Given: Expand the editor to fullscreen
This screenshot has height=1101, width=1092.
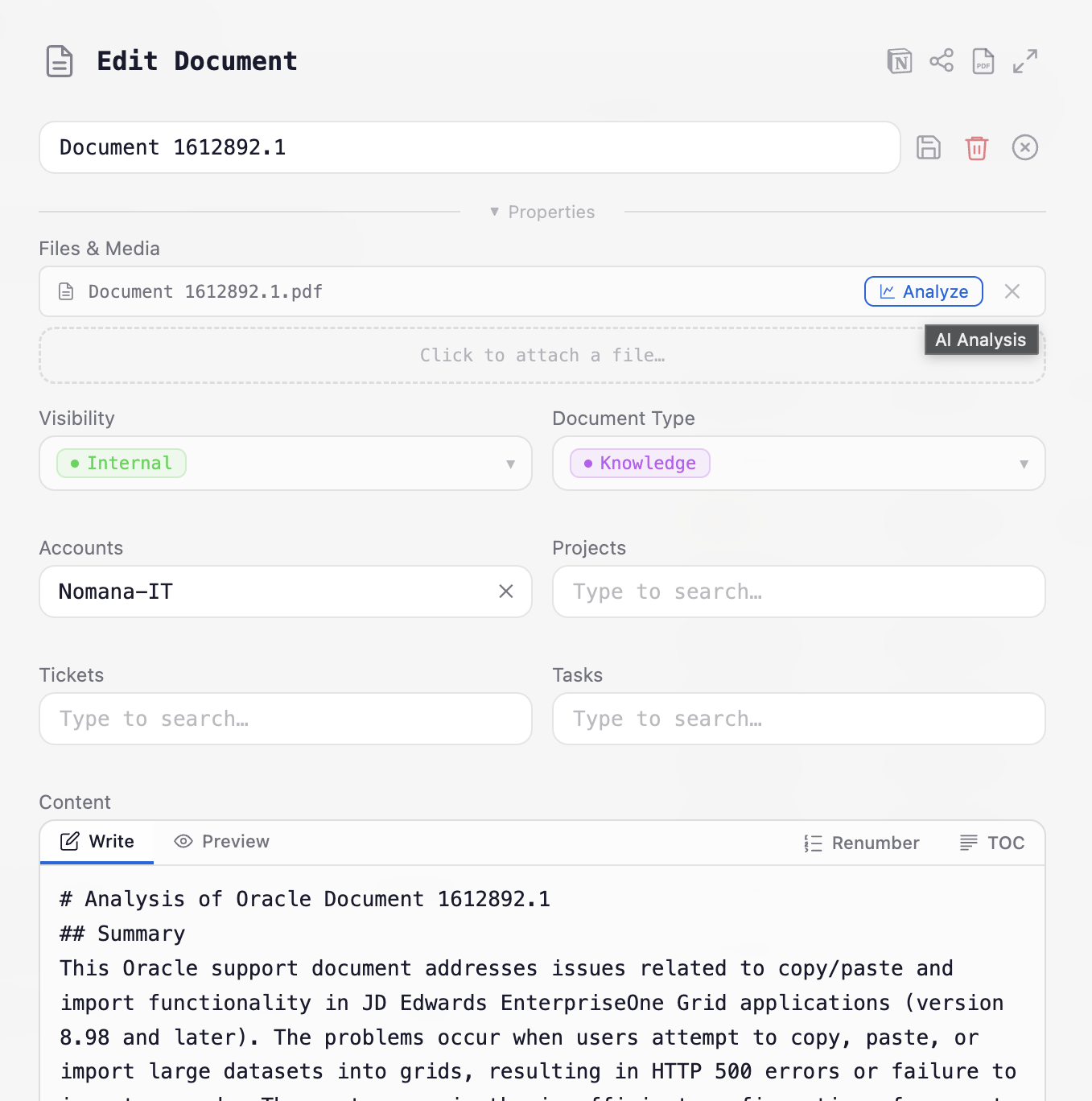Looking at the screenshot, I should coord(1025,60).
